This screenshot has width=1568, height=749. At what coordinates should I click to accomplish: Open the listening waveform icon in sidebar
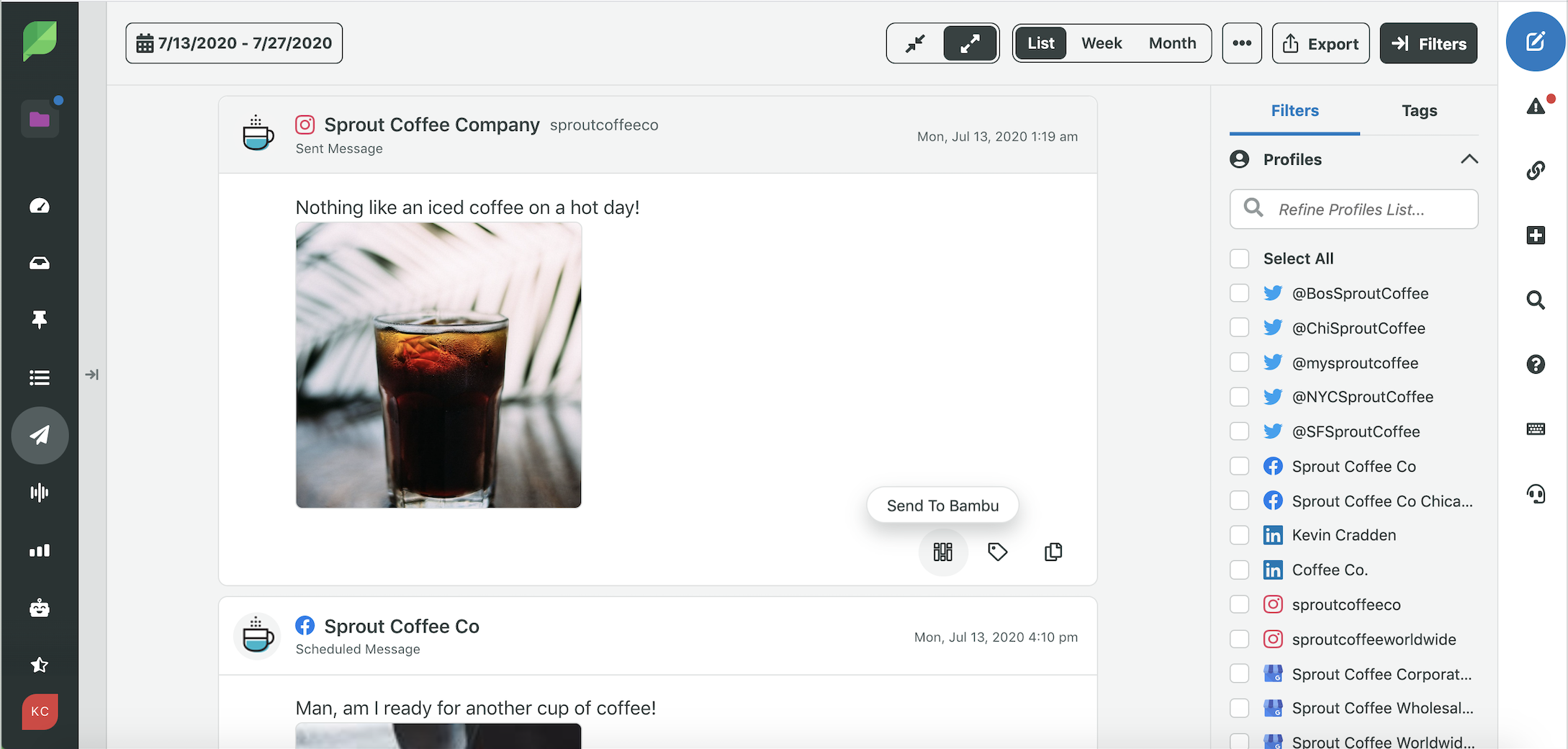(40, 493)
